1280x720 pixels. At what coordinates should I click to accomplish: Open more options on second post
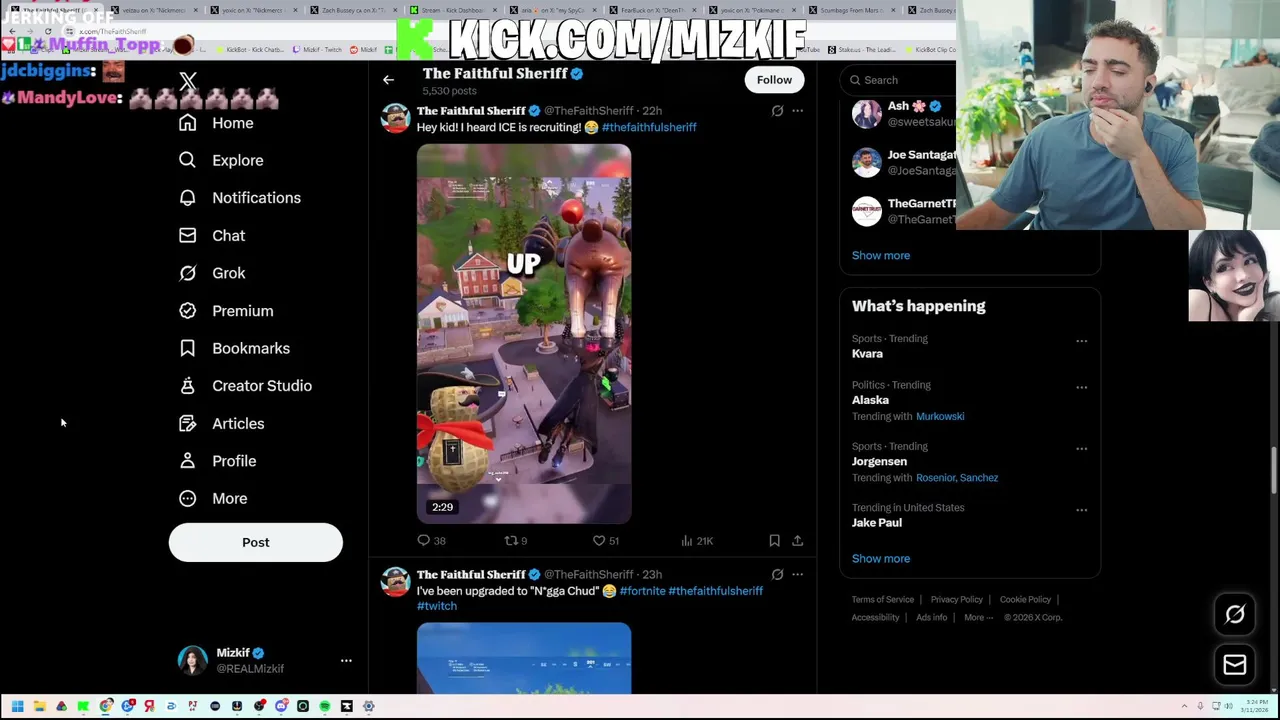797,575
